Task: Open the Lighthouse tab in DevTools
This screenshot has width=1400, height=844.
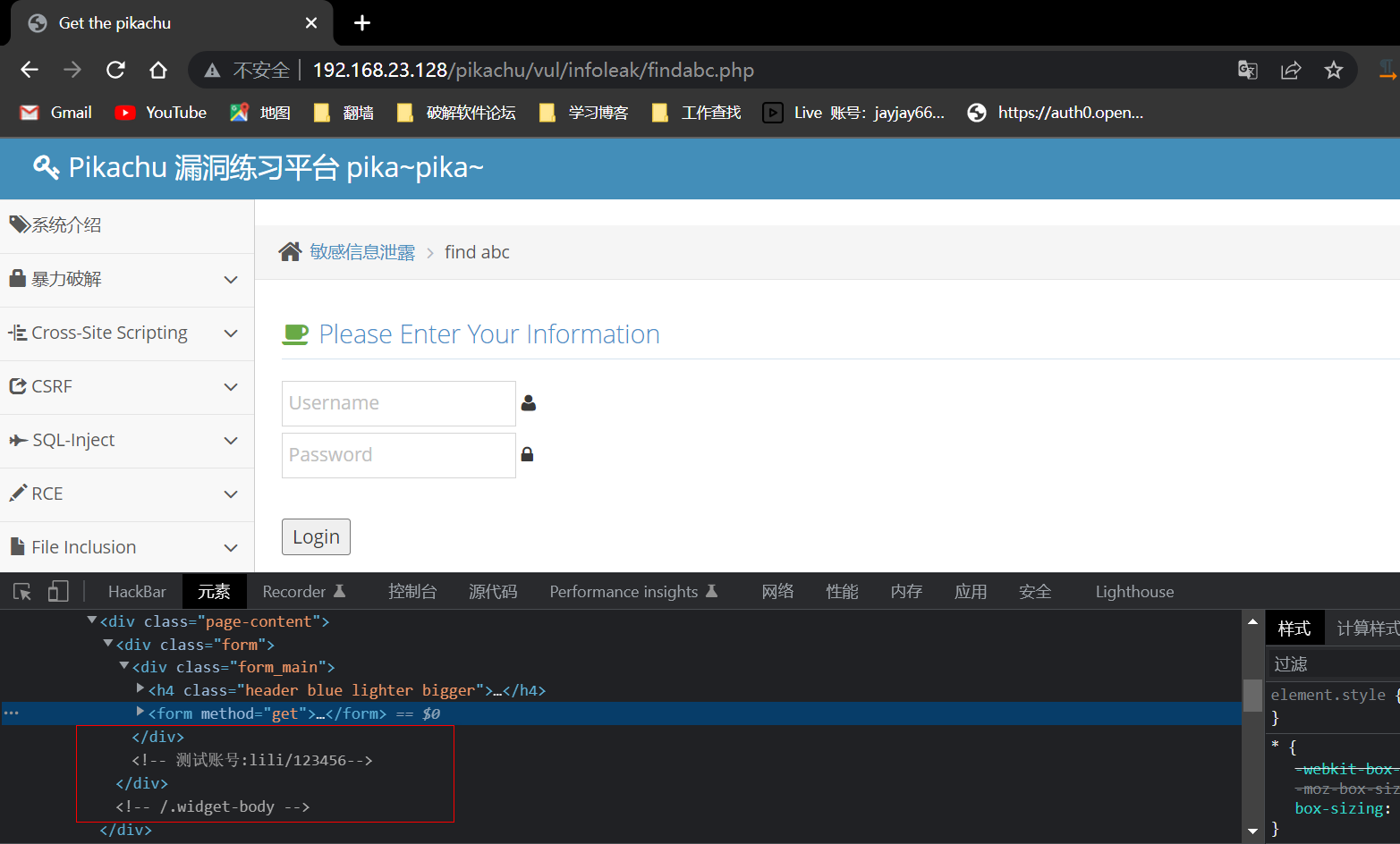Action: pos(1133,592)
